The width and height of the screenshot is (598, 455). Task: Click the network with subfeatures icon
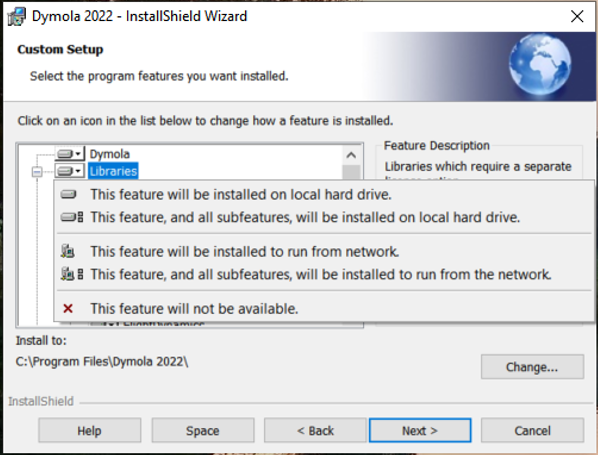pyautogui.click(x=72, y=274)
